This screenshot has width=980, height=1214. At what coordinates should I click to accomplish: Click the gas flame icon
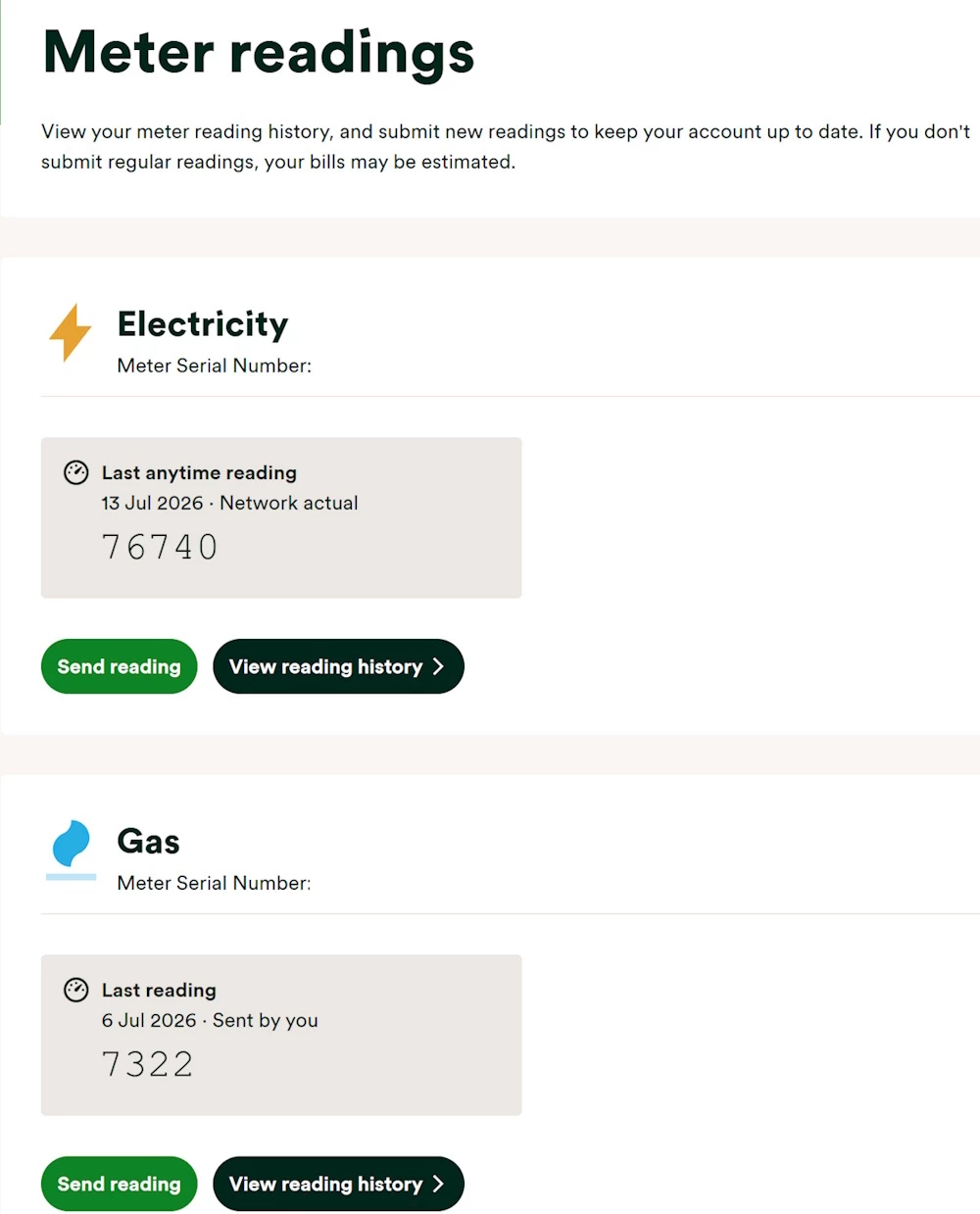tap(71, 849)
